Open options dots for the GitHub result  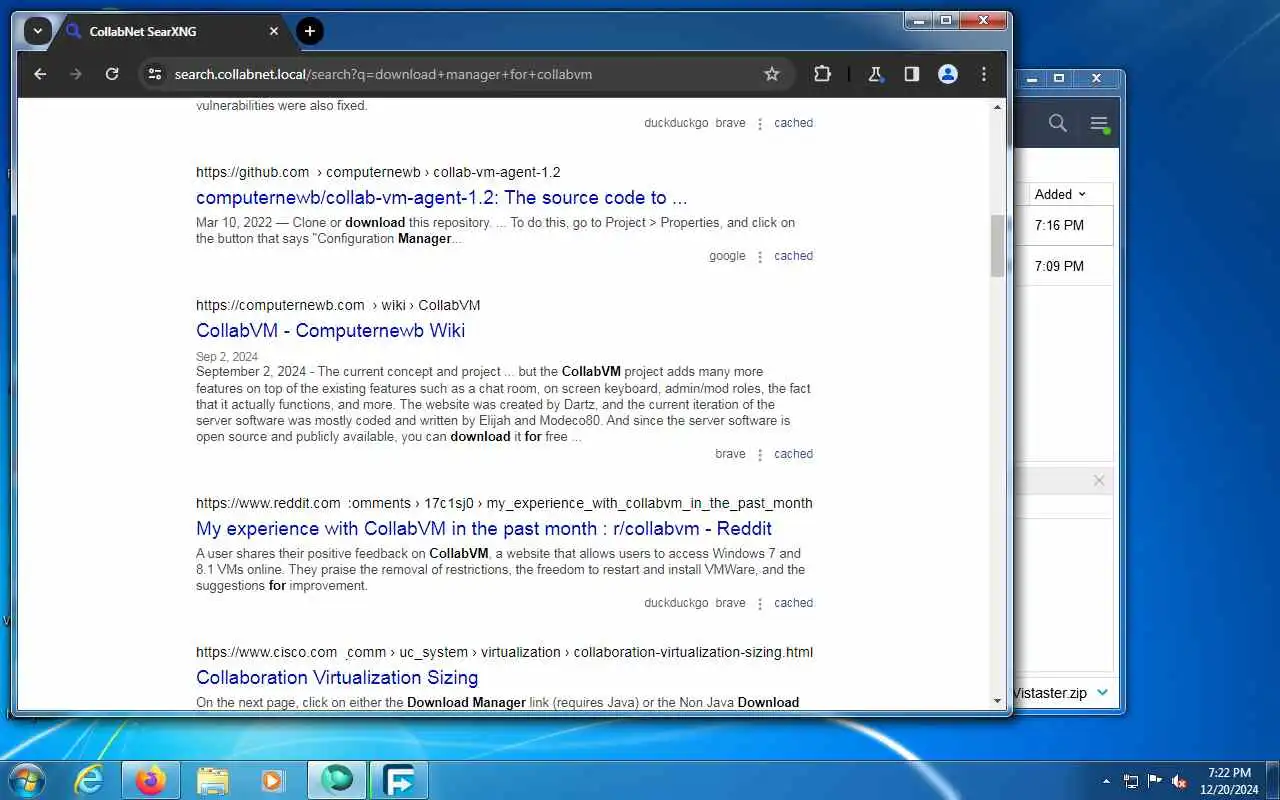click(x=760, y=257)
